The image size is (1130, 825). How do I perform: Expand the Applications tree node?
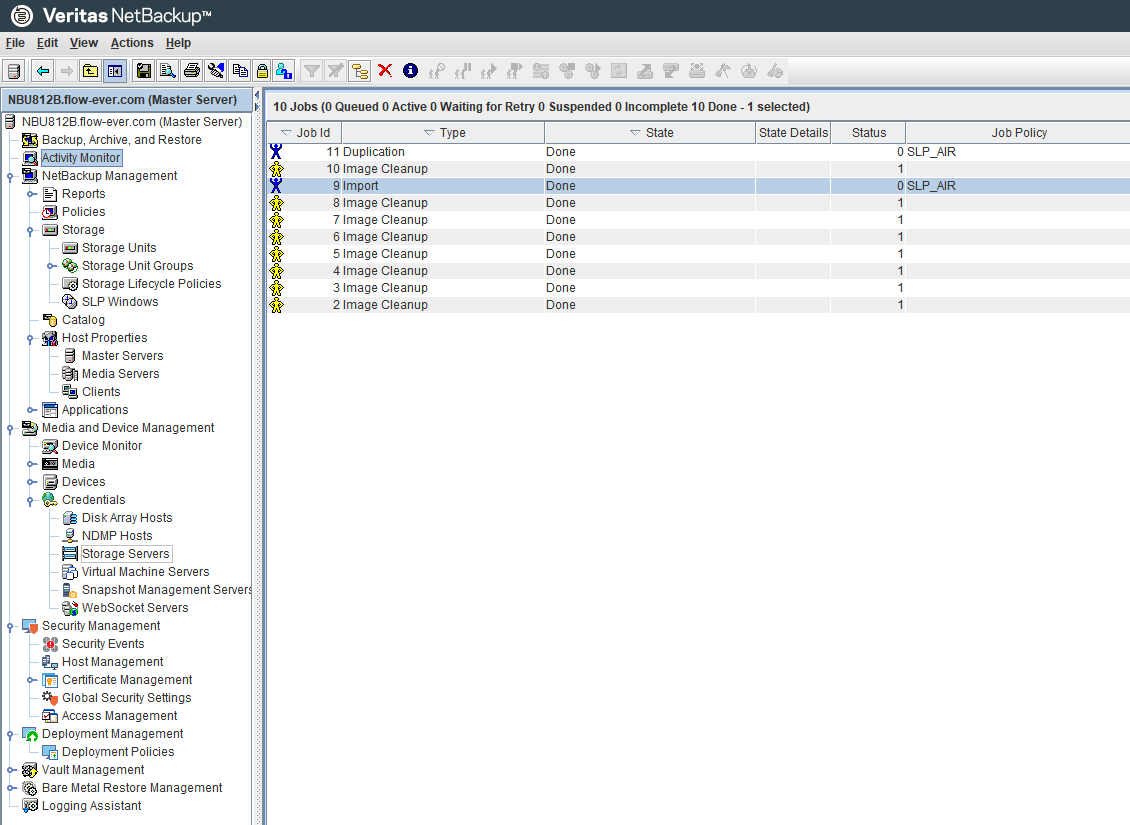tap(32, 410)
